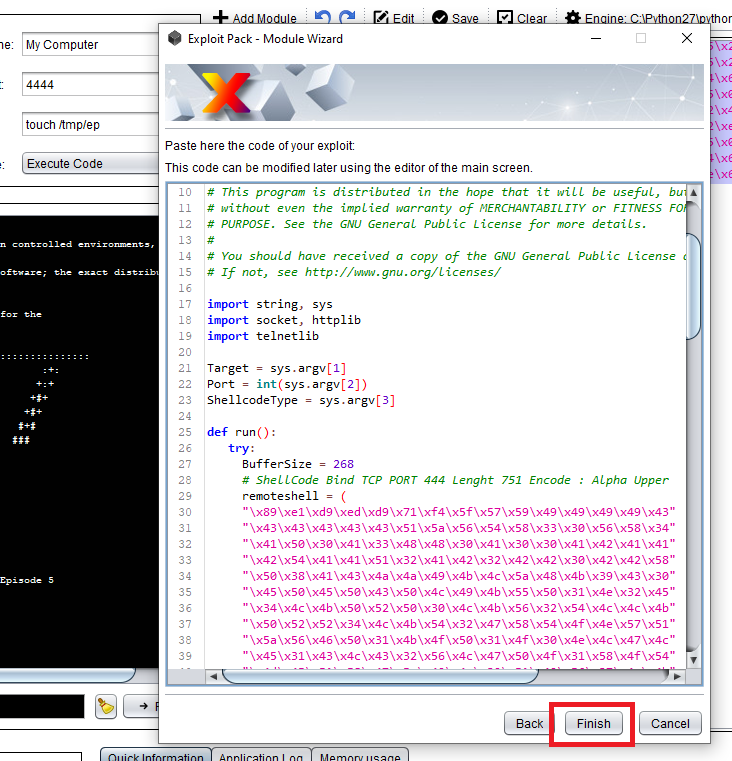Switch to Application Log tab

tap(261, 755)
